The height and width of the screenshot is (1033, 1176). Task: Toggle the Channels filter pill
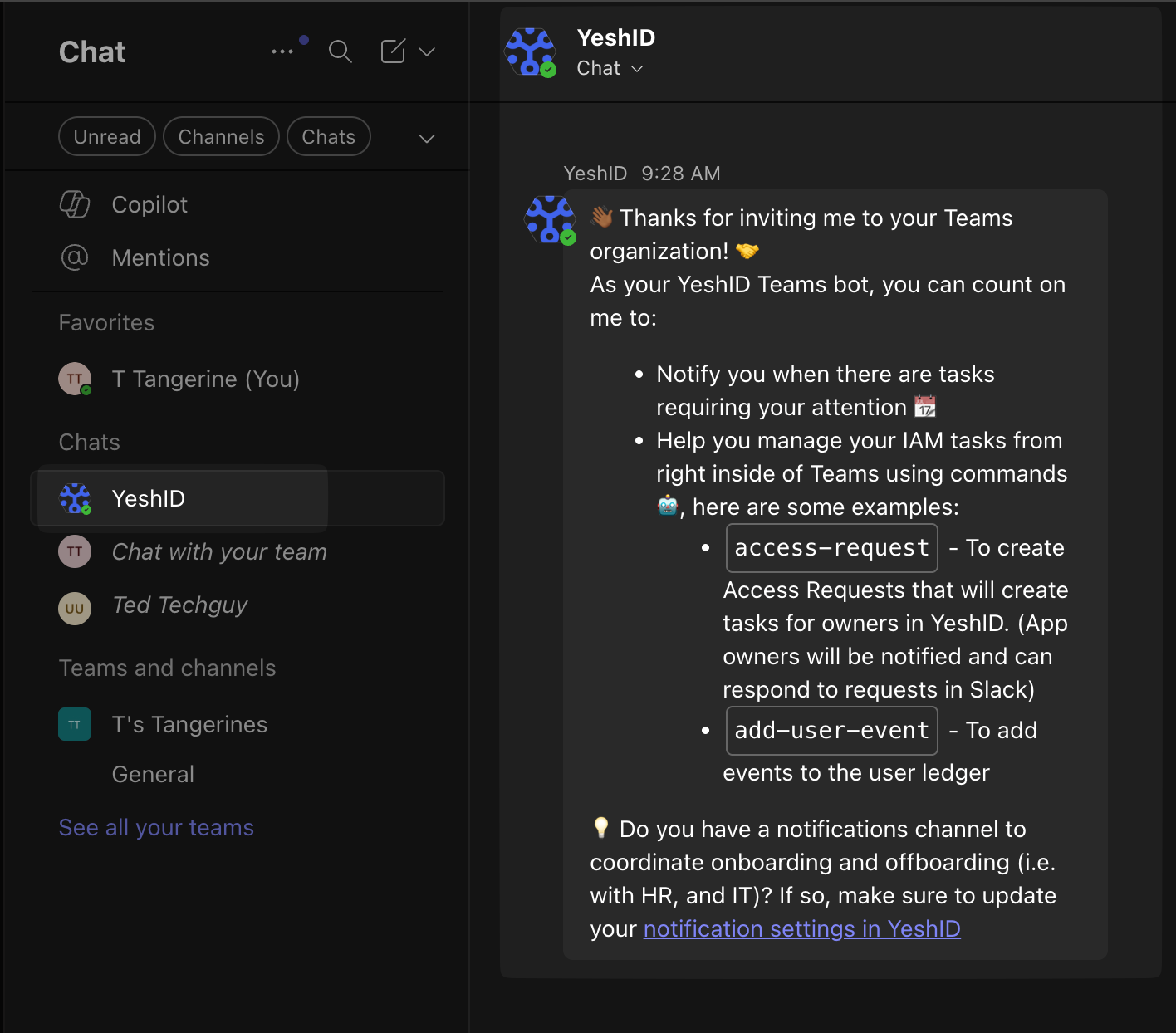(x=221, y=136)
